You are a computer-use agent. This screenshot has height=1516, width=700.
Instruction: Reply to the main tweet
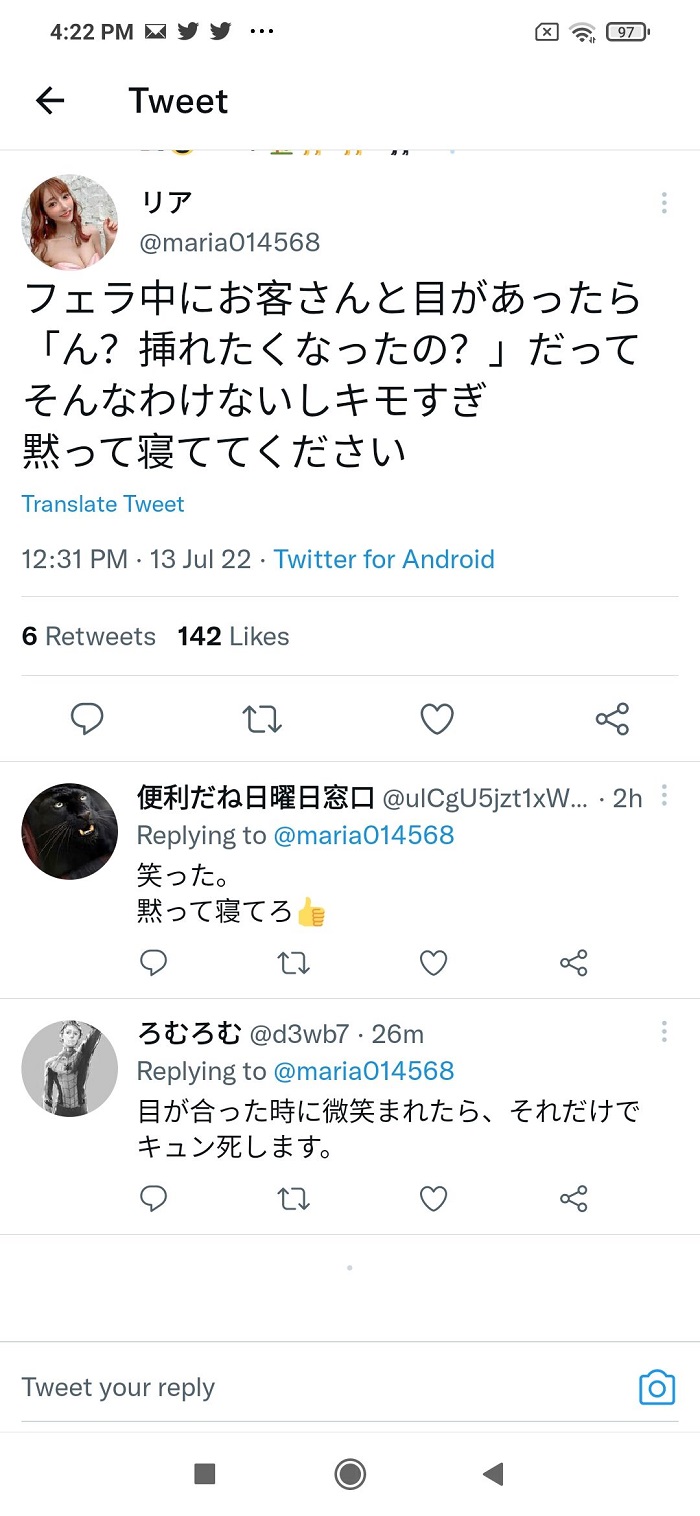(x=88, y=719)
